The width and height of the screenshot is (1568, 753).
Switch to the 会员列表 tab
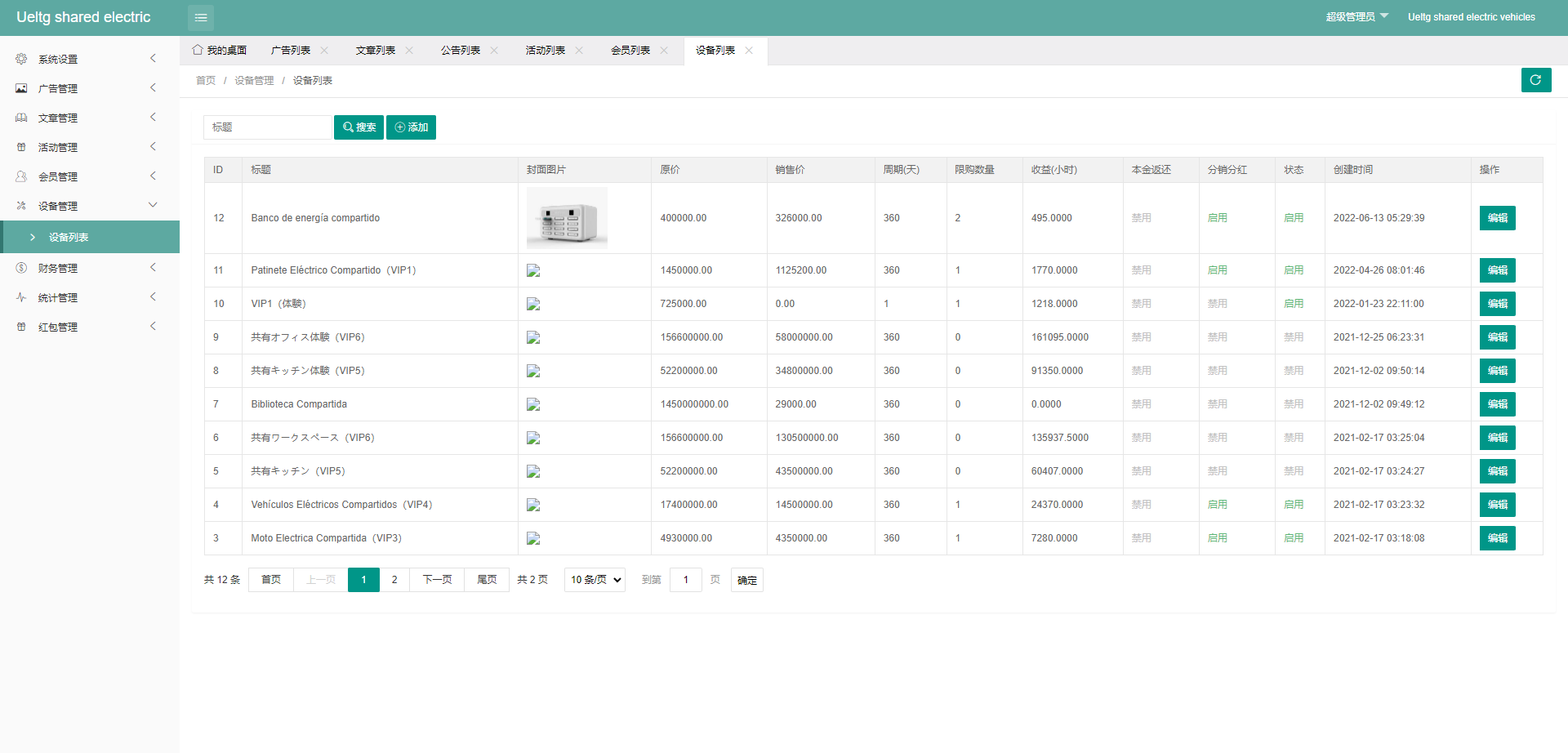[x=630, y=51]
